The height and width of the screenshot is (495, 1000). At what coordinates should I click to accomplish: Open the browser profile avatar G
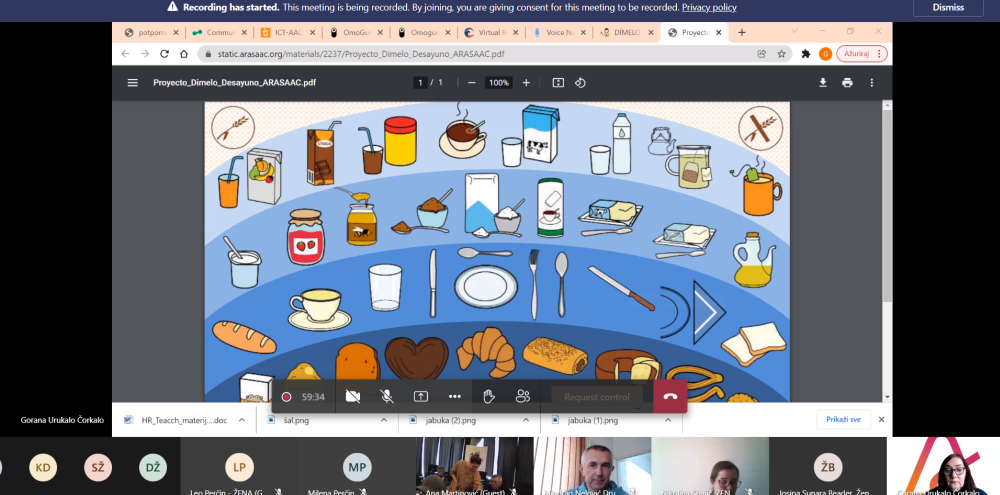click(825, 54)
